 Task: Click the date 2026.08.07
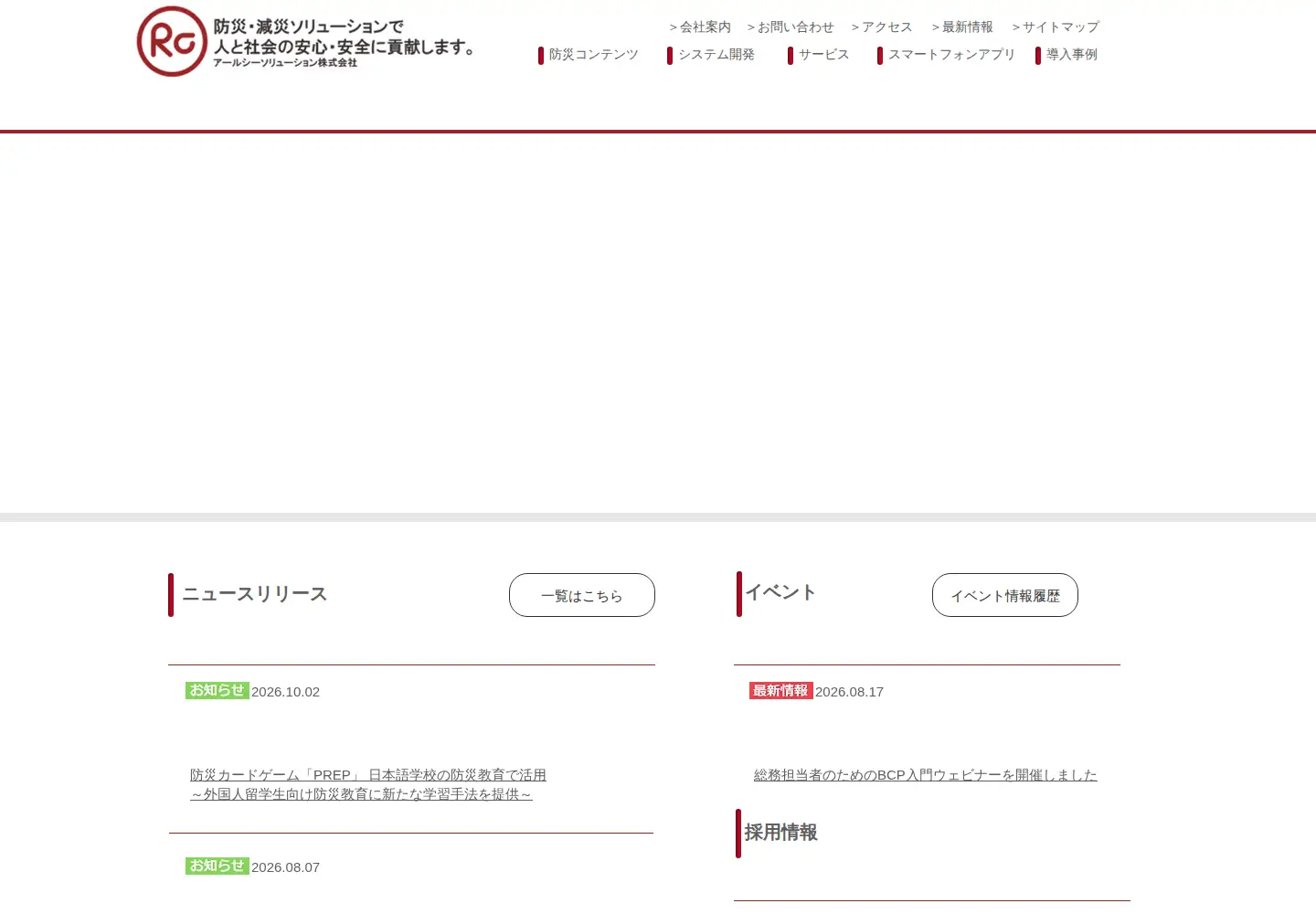pos(286,867)
